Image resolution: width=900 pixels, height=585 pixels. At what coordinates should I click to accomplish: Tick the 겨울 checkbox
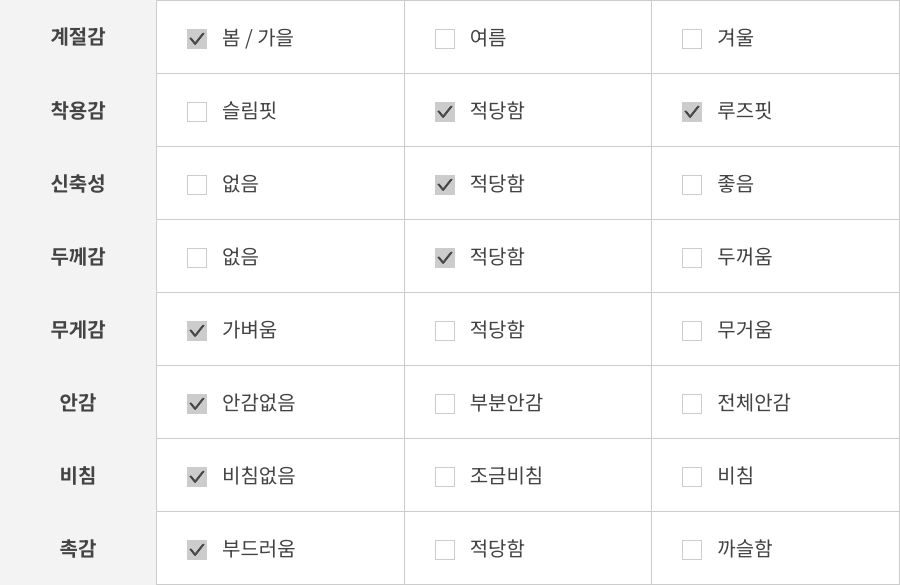click(692, 39)
